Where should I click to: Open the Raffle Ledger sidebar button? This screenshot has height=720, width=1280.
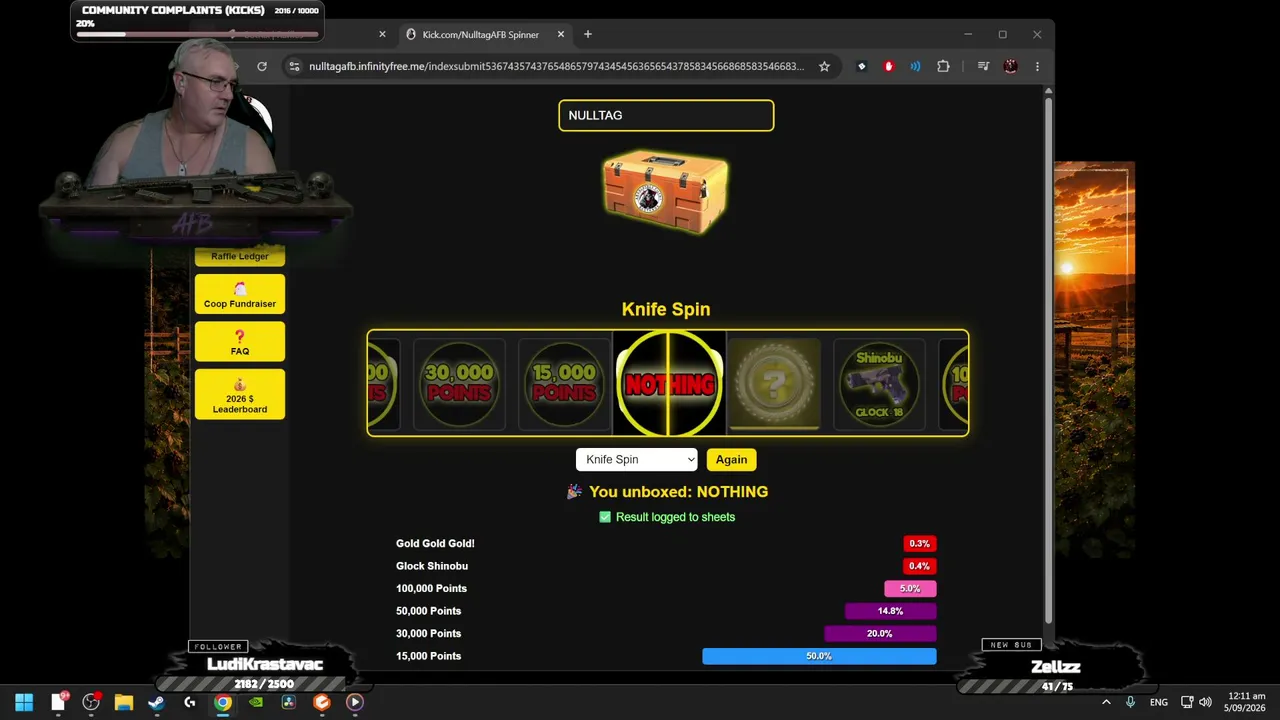point(240,255)
